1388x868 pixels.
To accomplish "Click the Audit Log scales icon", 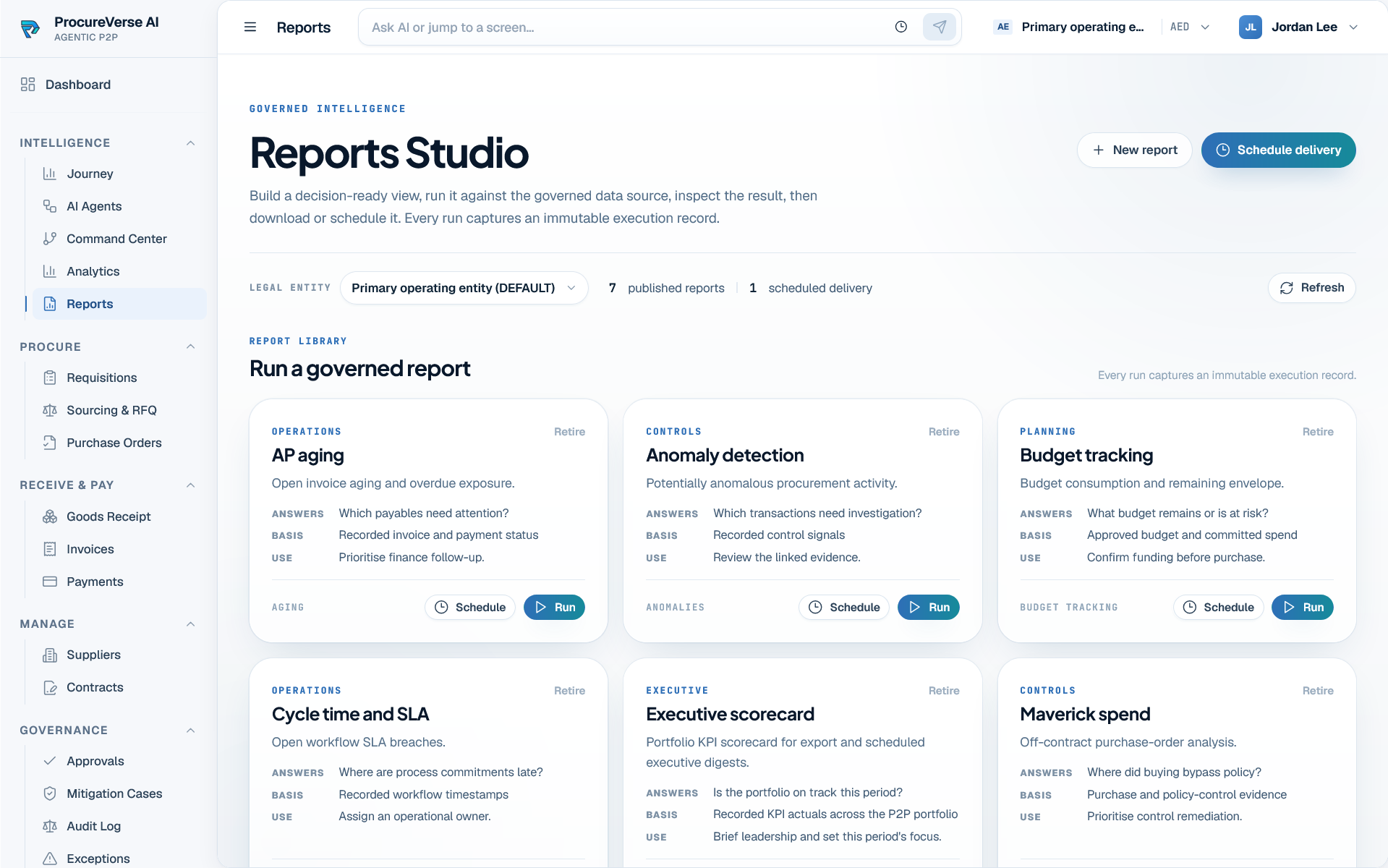I will [x=50, y=826].
